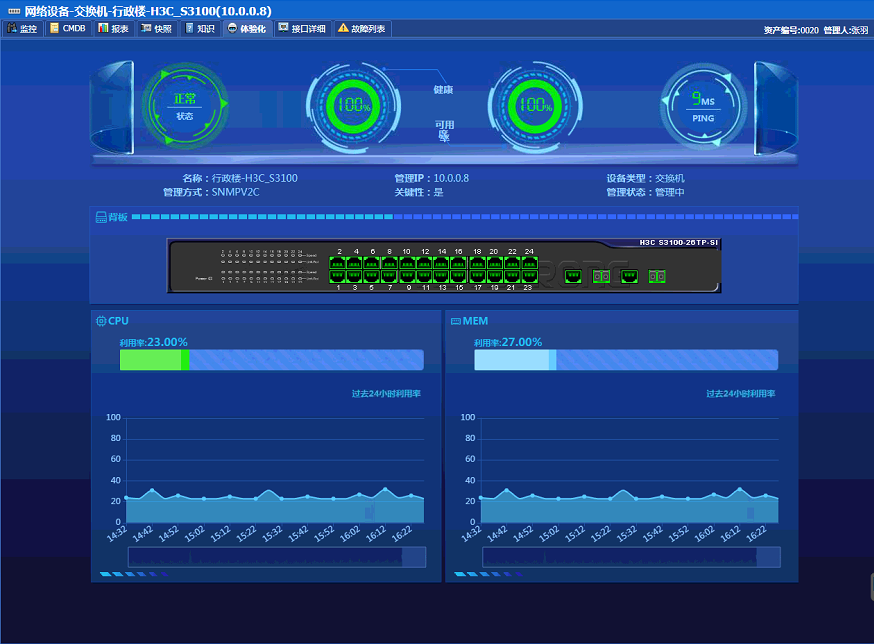Click the 管理人:张羽 manager text

pyautogui.click(x=846, y=30)
